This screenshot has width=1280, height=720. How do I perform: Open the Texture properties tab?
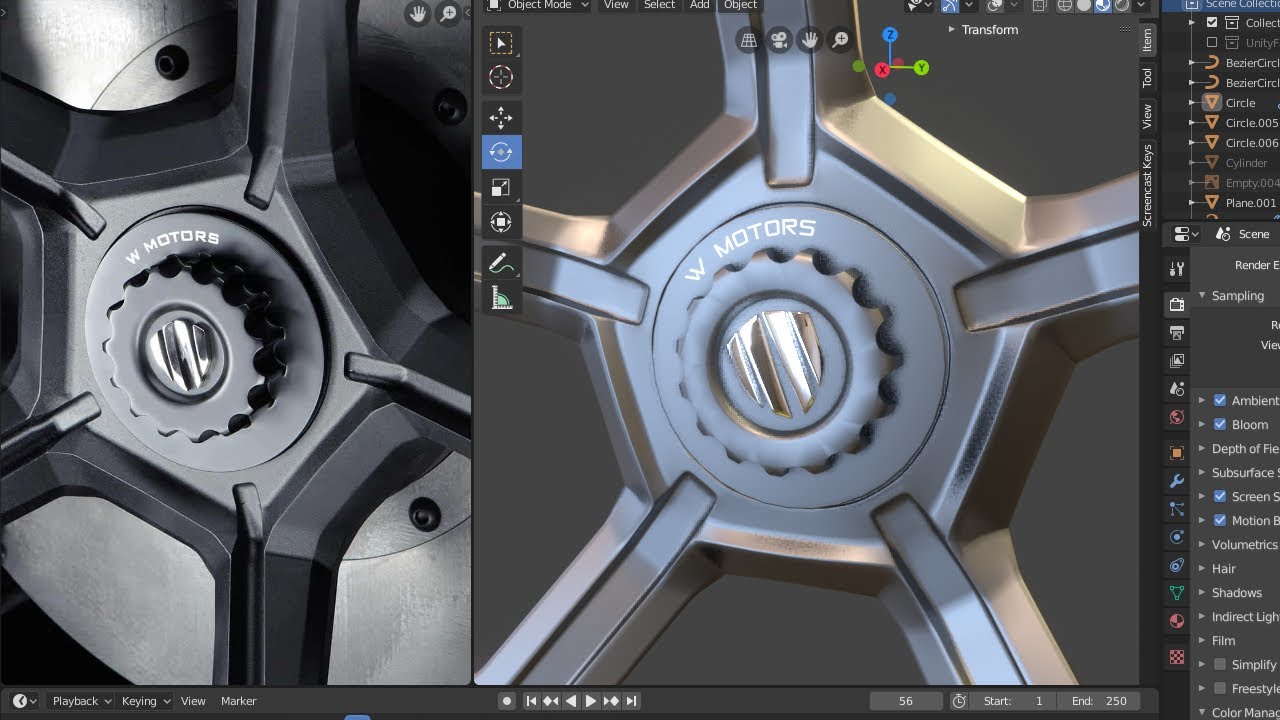pyautogui.click(x=1177, y=657)
